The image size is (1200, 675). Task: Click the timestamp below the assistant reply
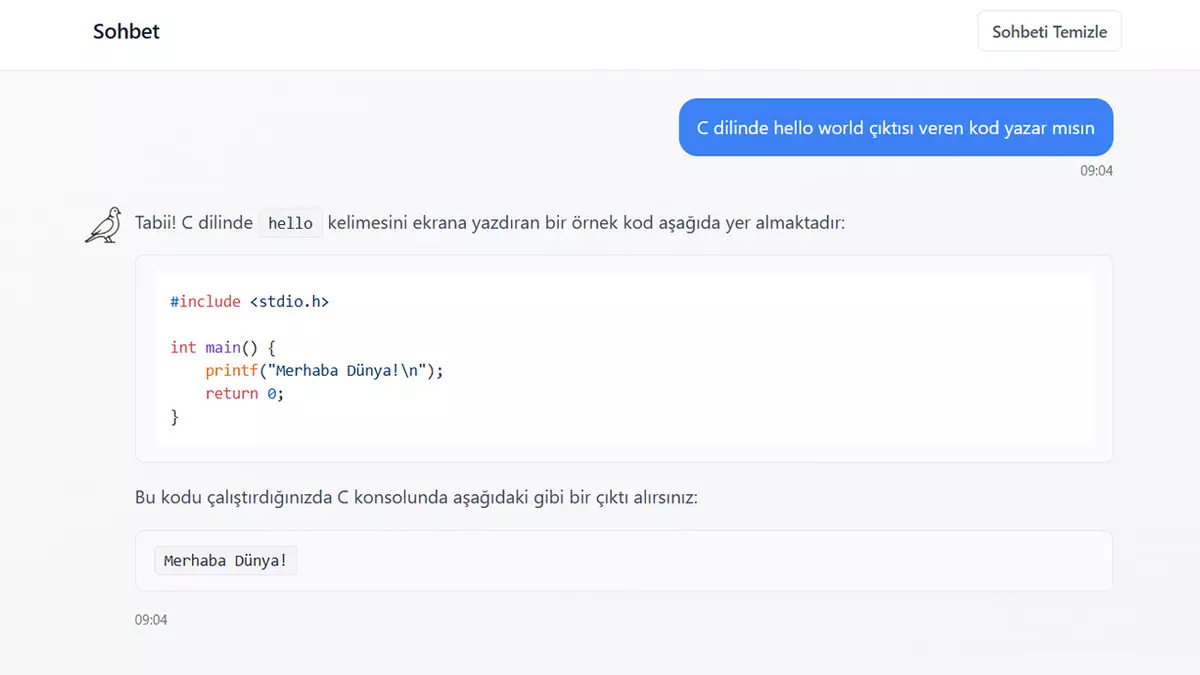[151, 620]
